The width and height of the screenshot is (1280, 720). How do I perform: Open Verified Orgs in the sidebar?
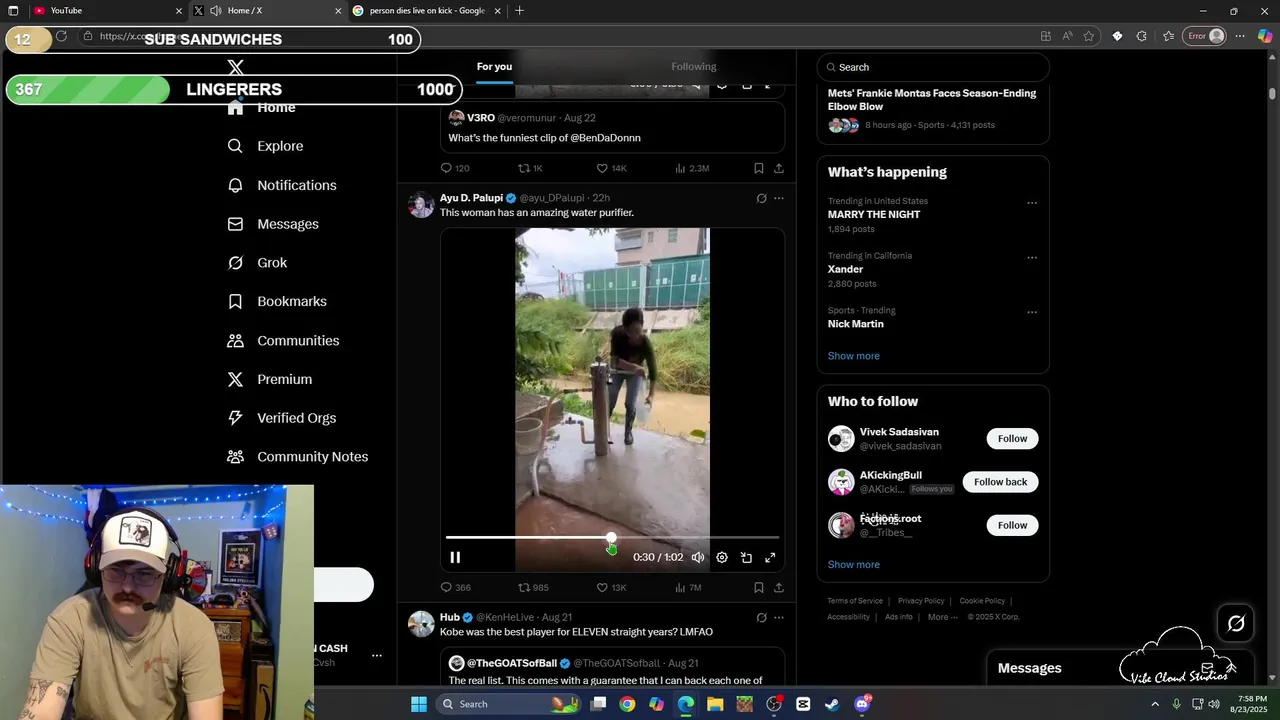pos(282,418)
